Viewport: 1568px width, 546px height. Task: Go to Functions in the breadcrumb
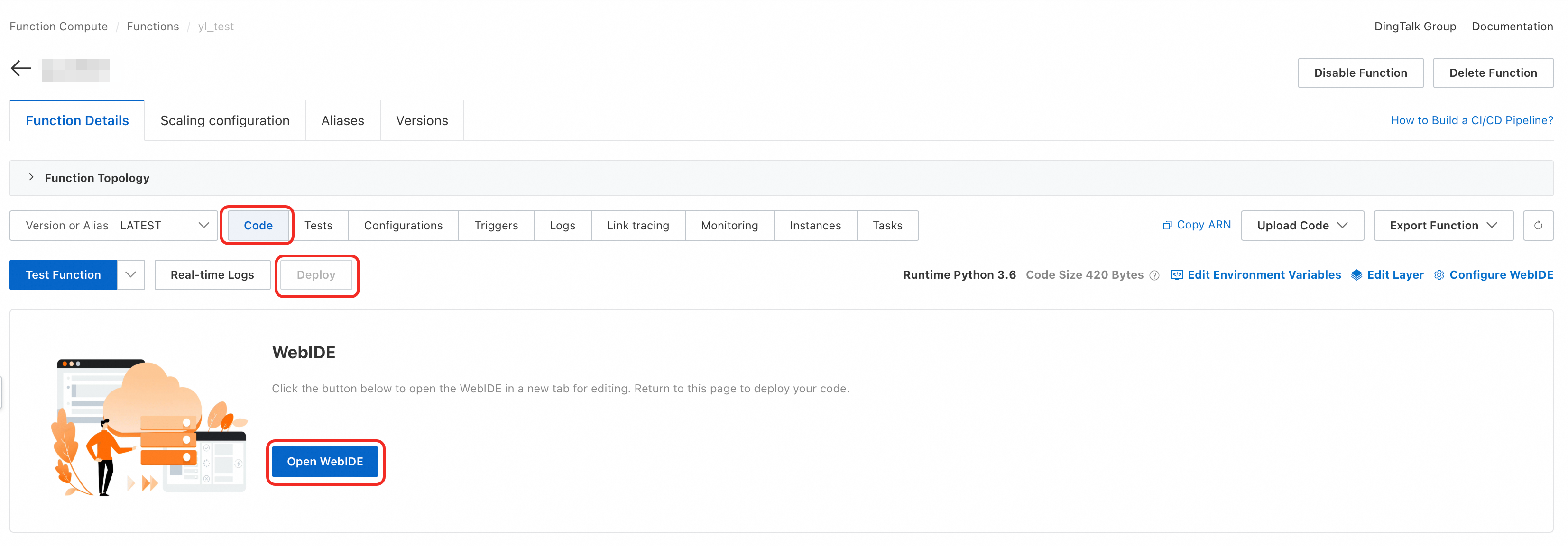152,26
